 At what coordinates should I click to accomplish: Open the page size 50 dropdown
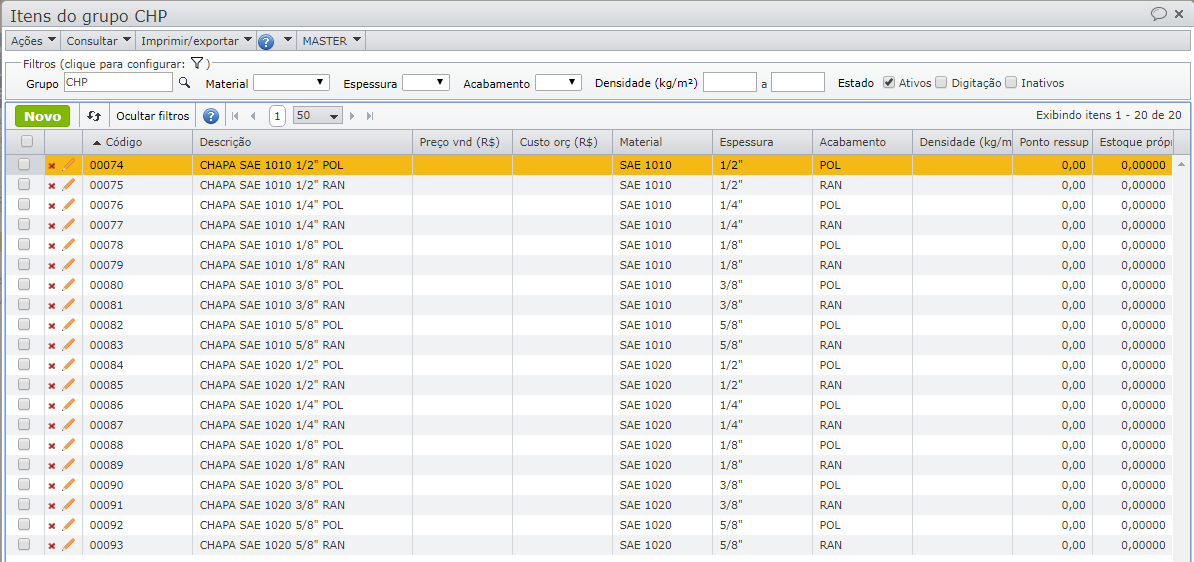tap(318, 116)
